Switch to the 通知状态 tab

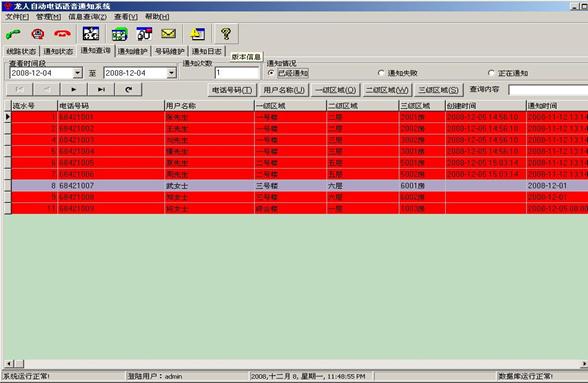point(58,51)
